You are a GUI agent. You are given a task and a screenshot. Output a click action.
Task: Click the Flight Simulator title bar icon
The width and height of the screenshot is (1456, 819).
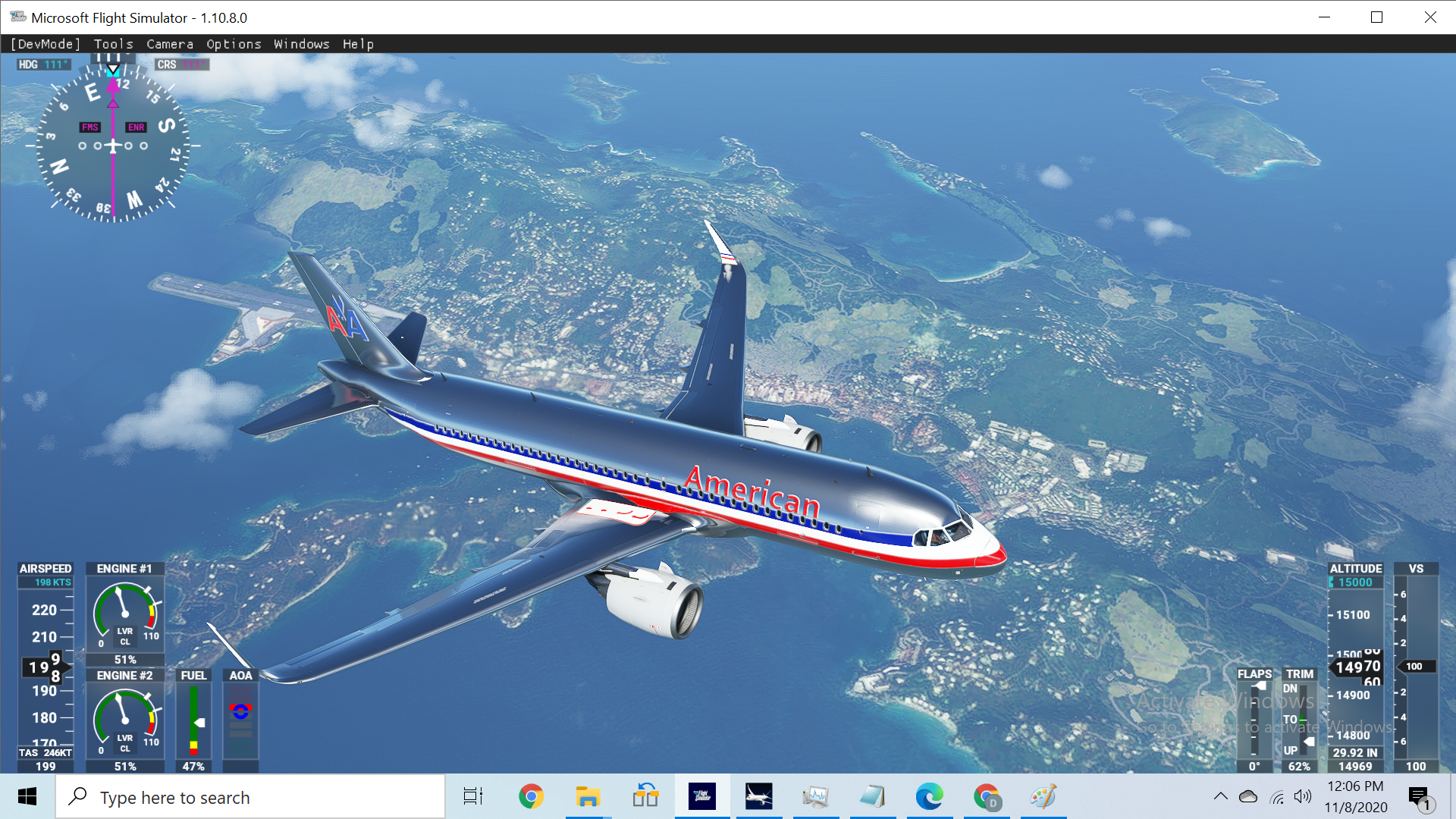[x=18, y=17]
